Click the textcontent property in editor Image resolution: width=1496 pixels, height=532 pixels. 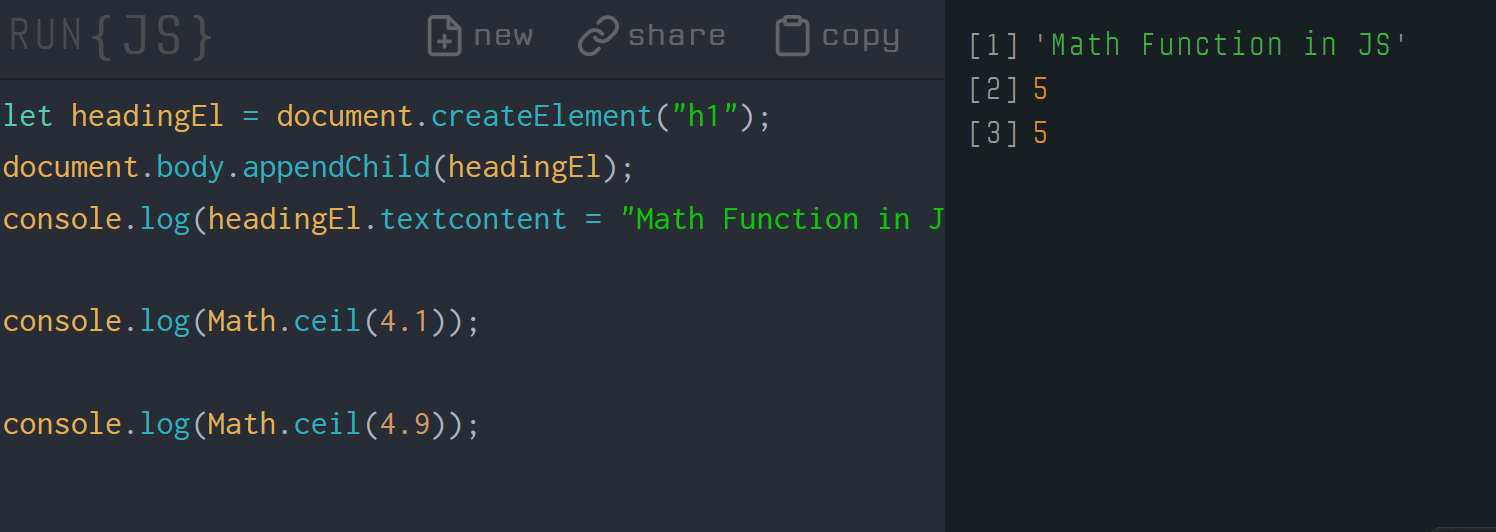coord(473,219)
